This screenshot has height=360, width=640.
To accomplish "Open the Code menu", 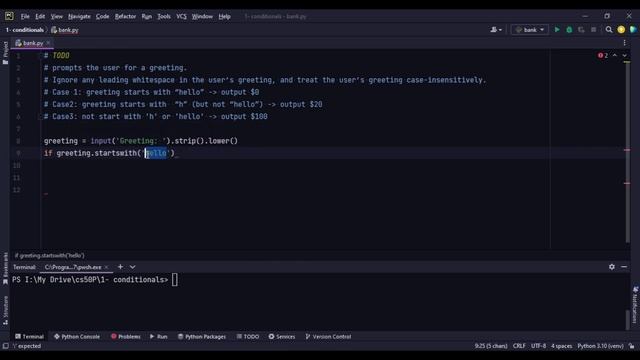I will tap(102, 16).
